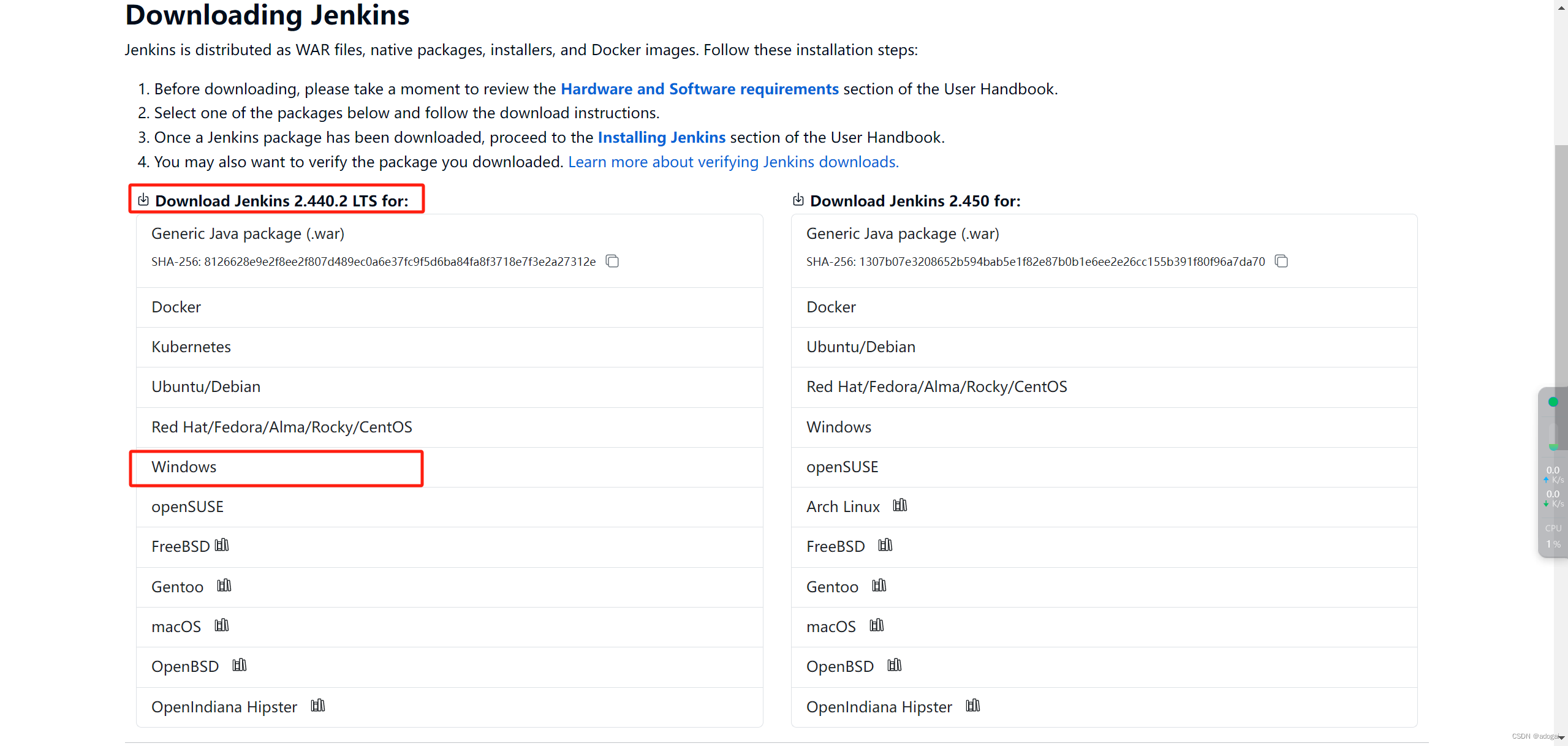
Task: Open OpenBSD entry in LTS list
Action: [x=450, y=667]
